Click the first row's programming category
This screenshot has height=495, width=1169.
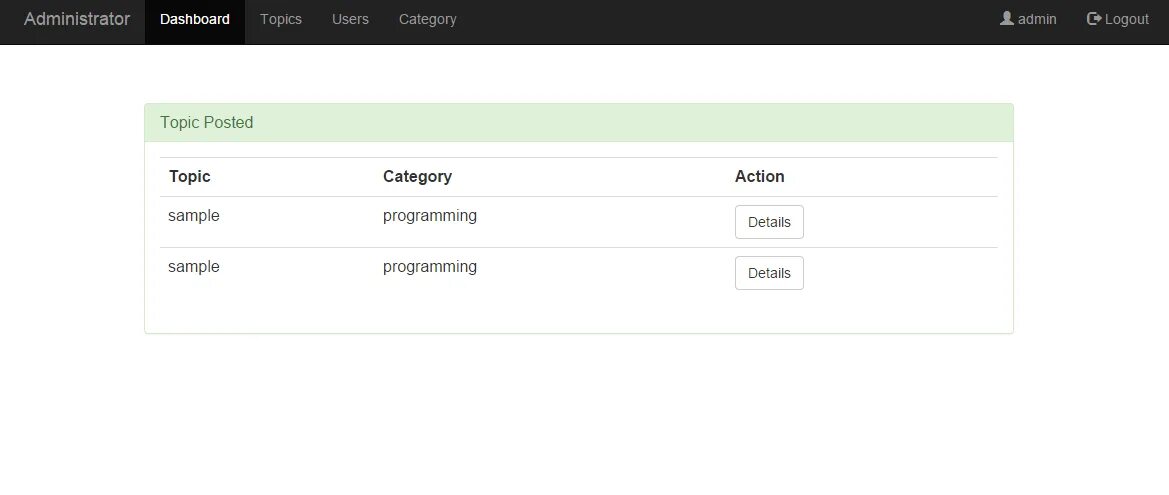pos(429,216)
